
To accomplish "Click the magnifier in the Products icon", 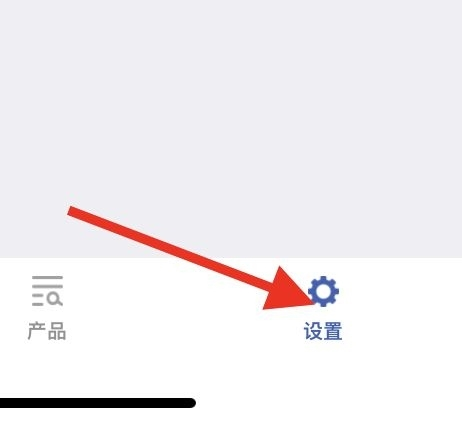I will [x=55, y=299].
